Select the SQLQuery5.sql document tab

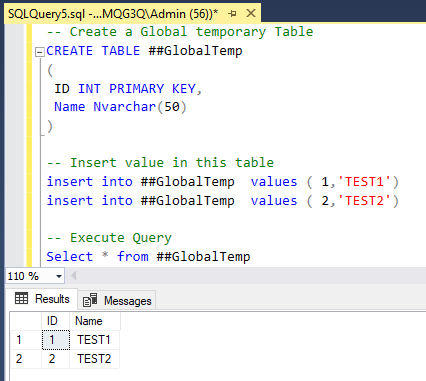pyautogui.click(x=132, y=14)
